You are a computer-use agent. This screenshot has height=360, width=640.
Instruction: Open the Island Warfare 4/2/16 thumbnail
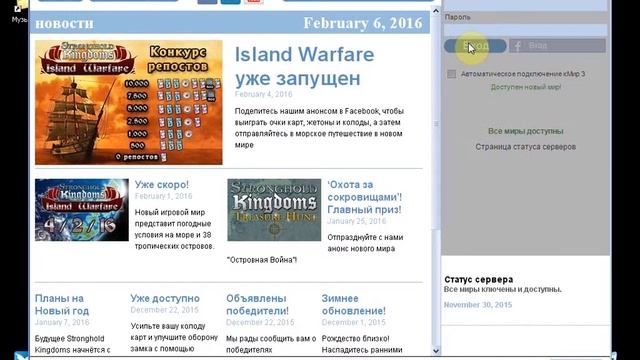point(82,210)
